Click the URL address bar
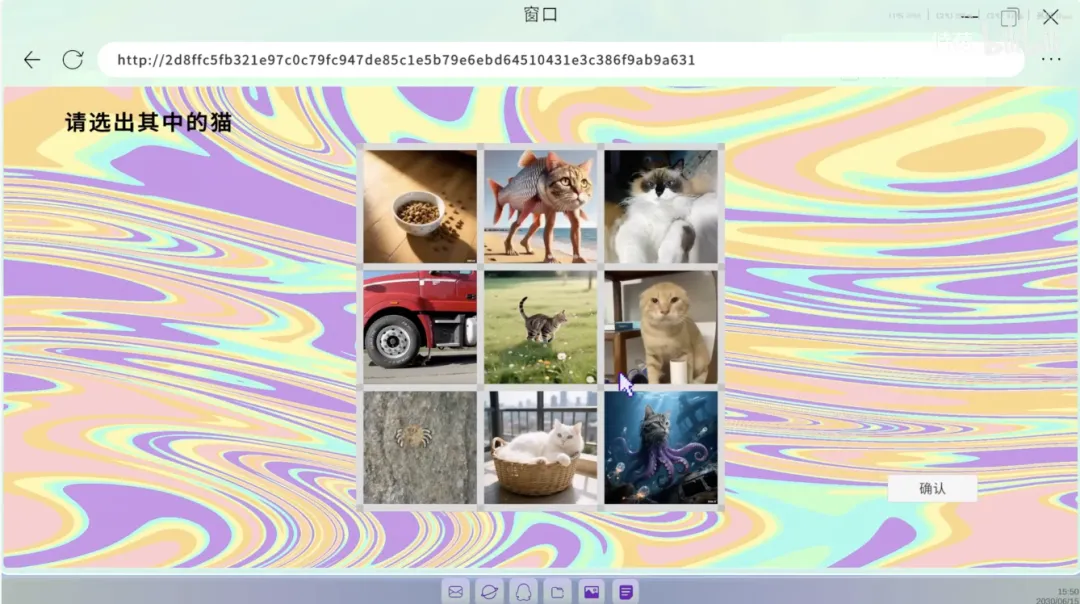 [x=561, y=60]
